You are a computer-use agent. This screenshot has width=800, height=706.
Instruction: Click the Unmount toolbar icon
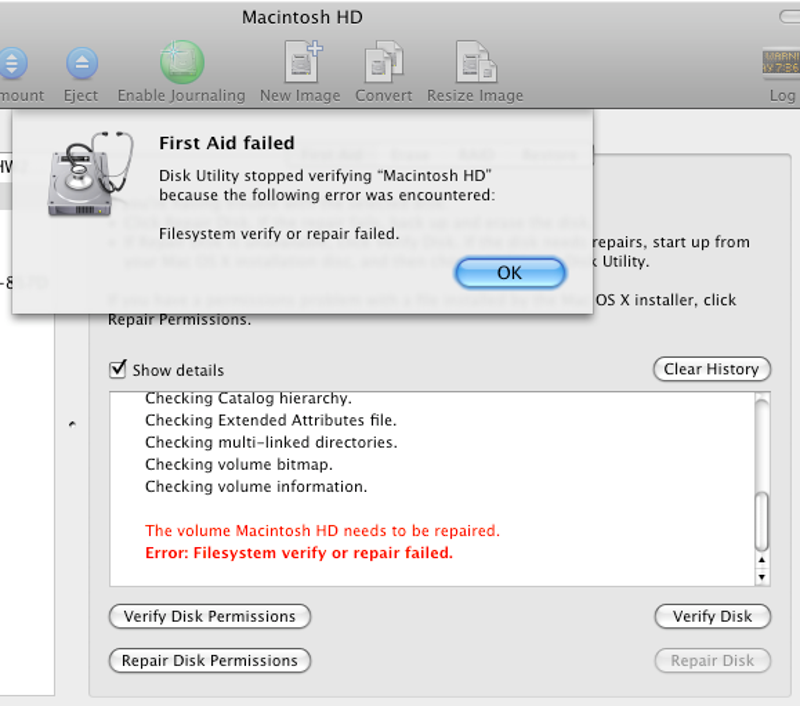click(12, 63)
